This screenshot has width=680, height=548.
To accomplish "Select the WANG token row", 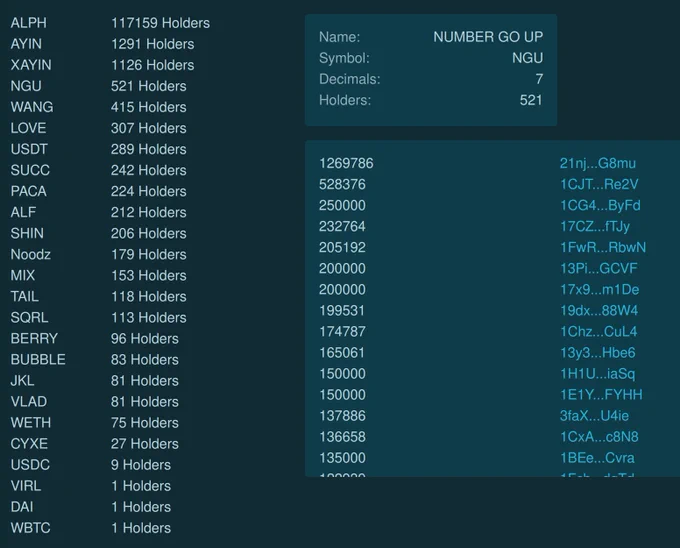I will click(98, 107).
